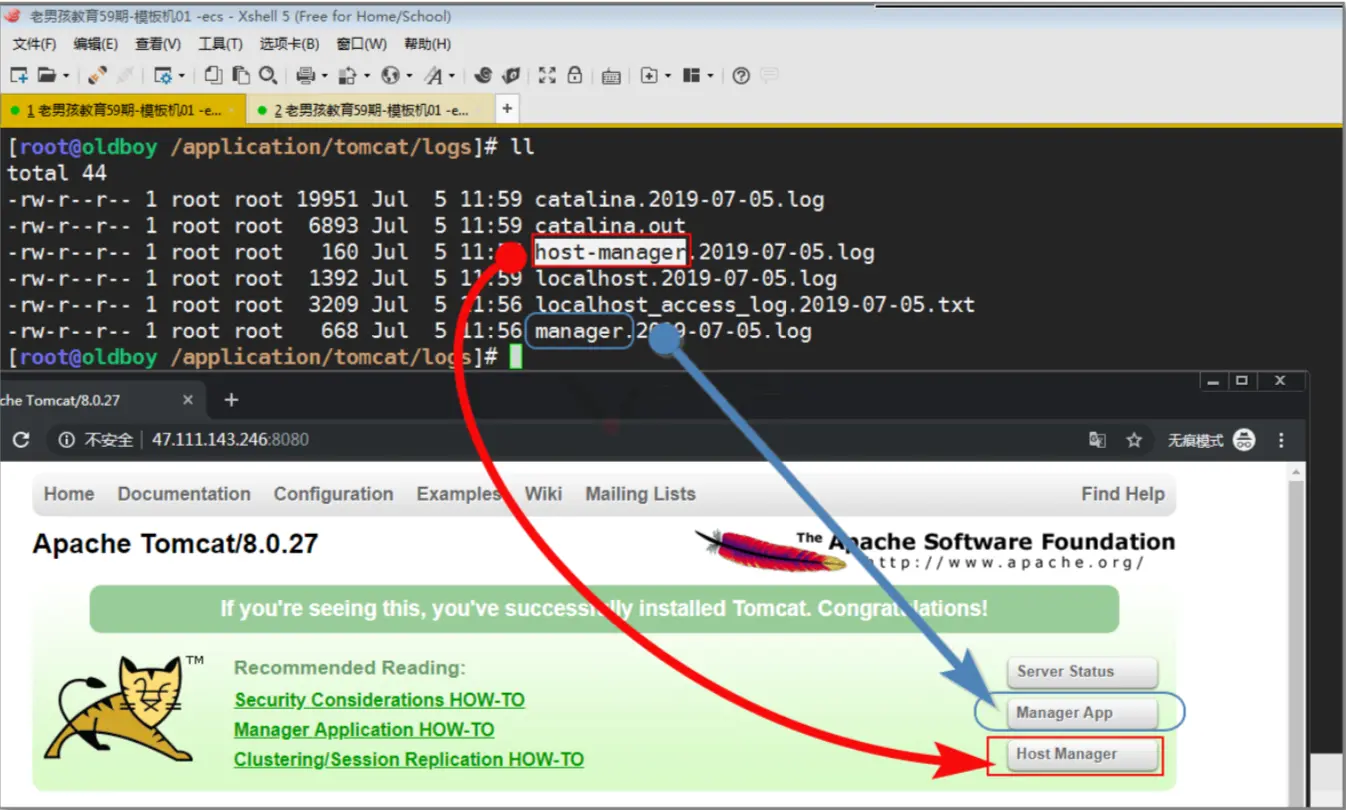
Task: Click the globe encoding icon
Action: 390,75
